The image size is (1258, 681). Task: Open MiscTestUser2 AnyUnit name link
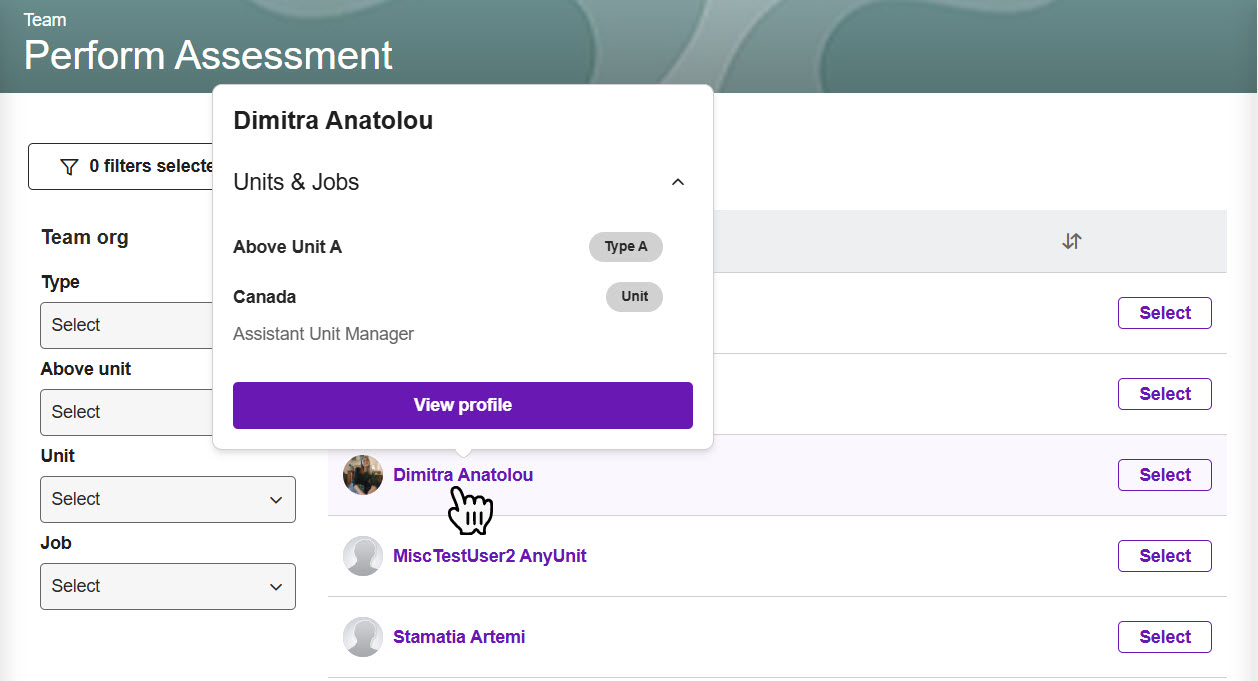click(490, 556)
